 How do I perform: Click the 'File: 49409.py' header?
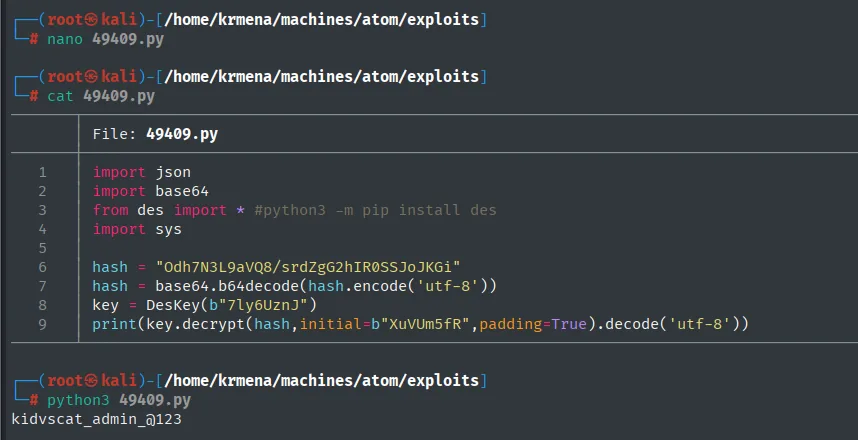pyautogui.click(x=155, y=134)
